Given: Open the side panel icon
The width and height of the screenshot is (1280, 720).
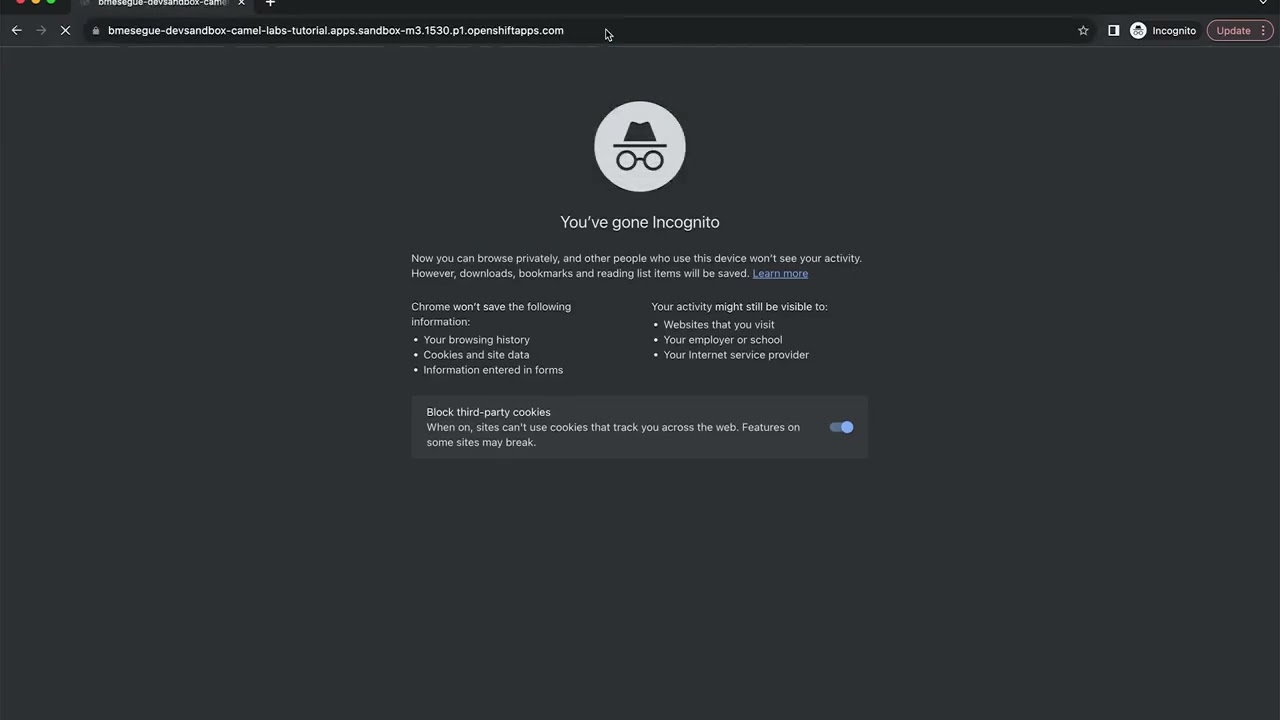Looking at the screenshot, I should [1113, 31].
